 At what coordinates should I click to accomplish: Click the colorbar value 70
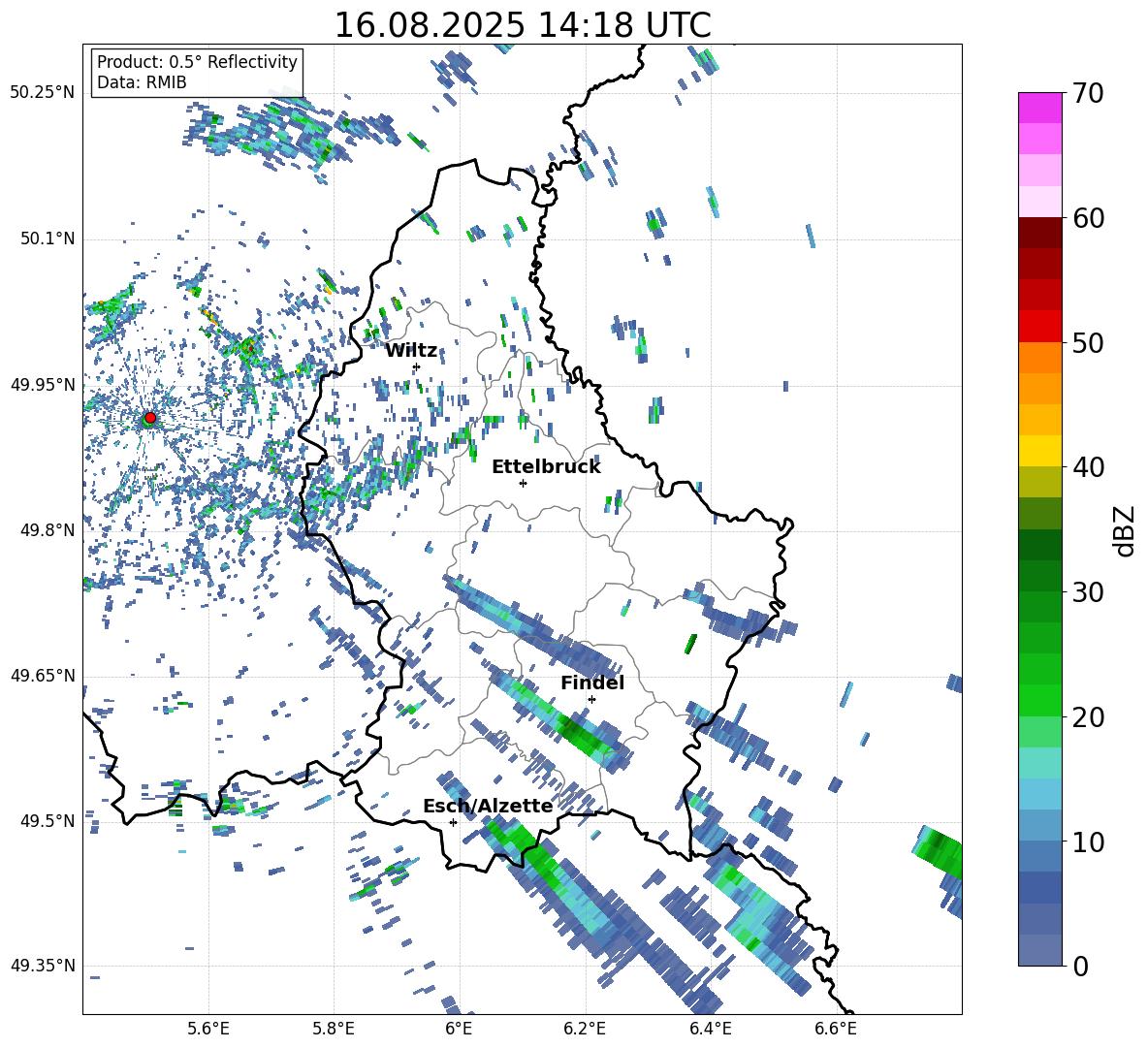click(1088, 93)
